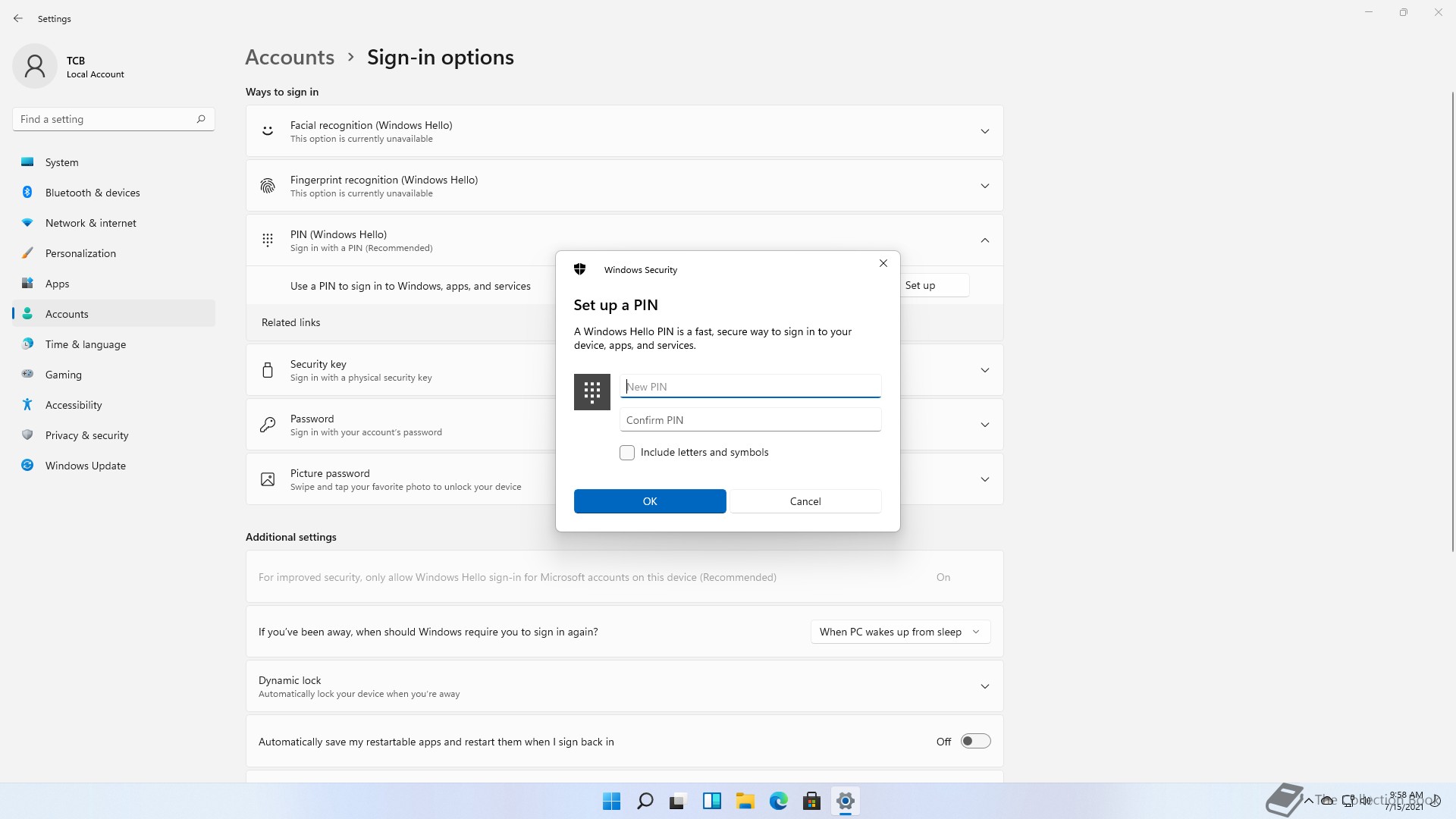Open Widgets from the taskbar
This screenshot has width=1456, height=819.
(x=711, y=801)
